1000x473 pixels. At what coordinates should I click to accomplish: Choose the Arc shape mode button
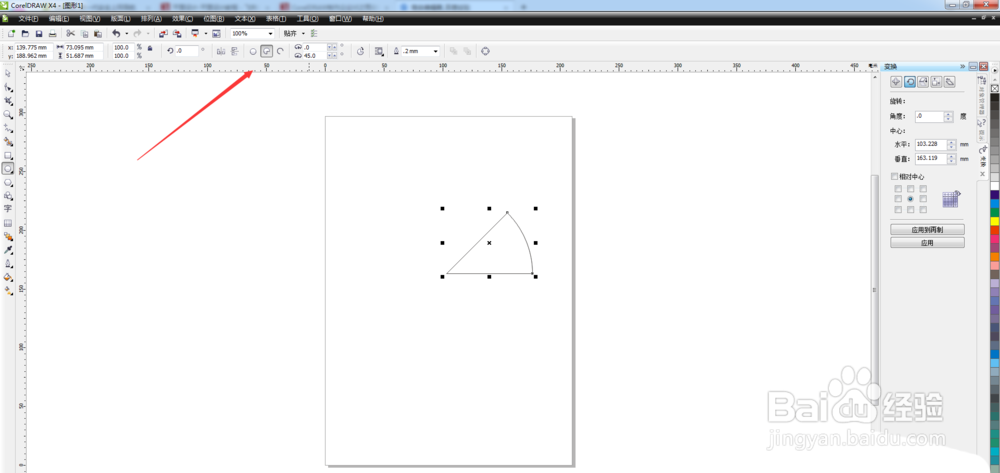280,50
